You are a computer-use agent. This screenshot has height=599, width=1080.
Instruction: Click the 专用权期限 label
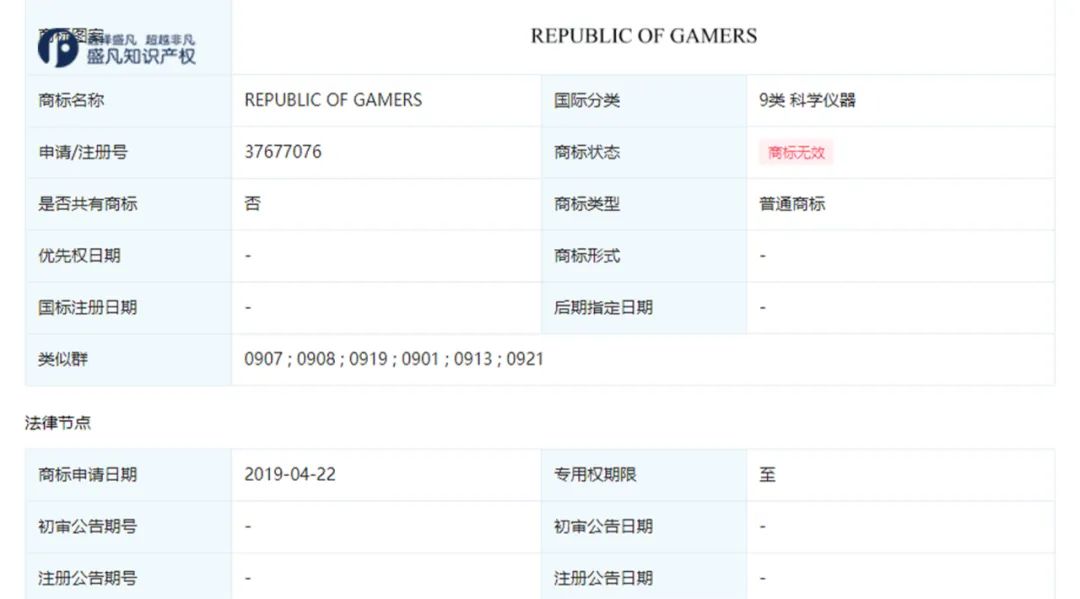point(595,474)
